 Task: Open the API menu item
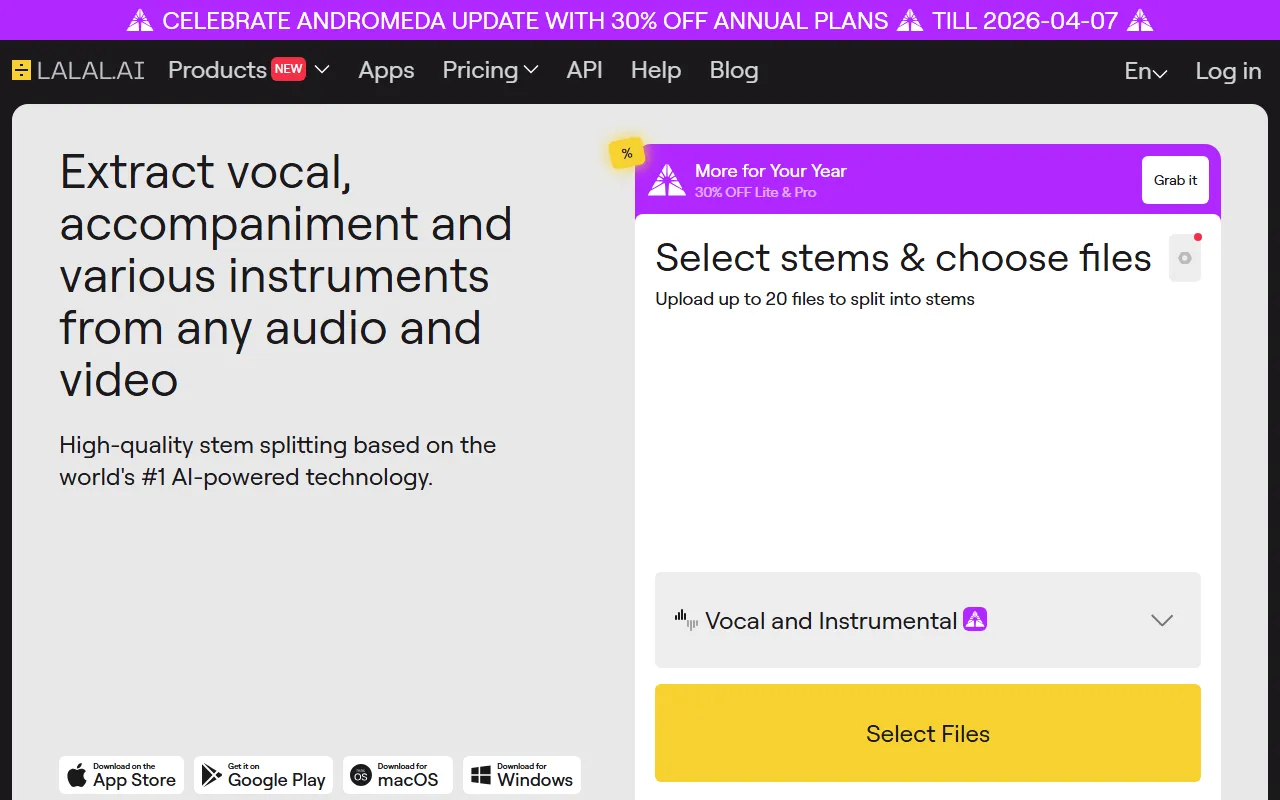click(584, 70)
